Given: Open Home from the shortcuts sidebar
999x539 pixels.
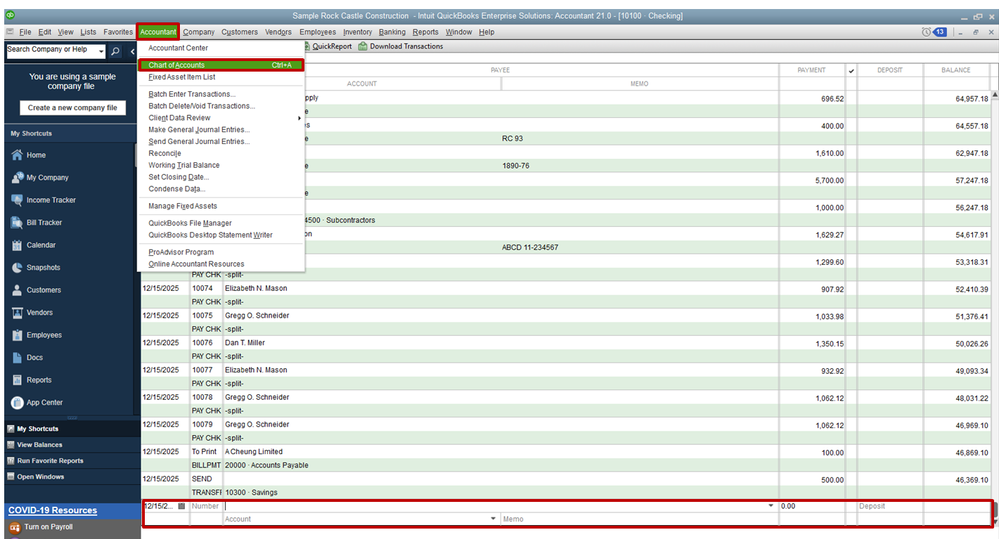Looking at the screenshot, I should click(x=36, y=155).
